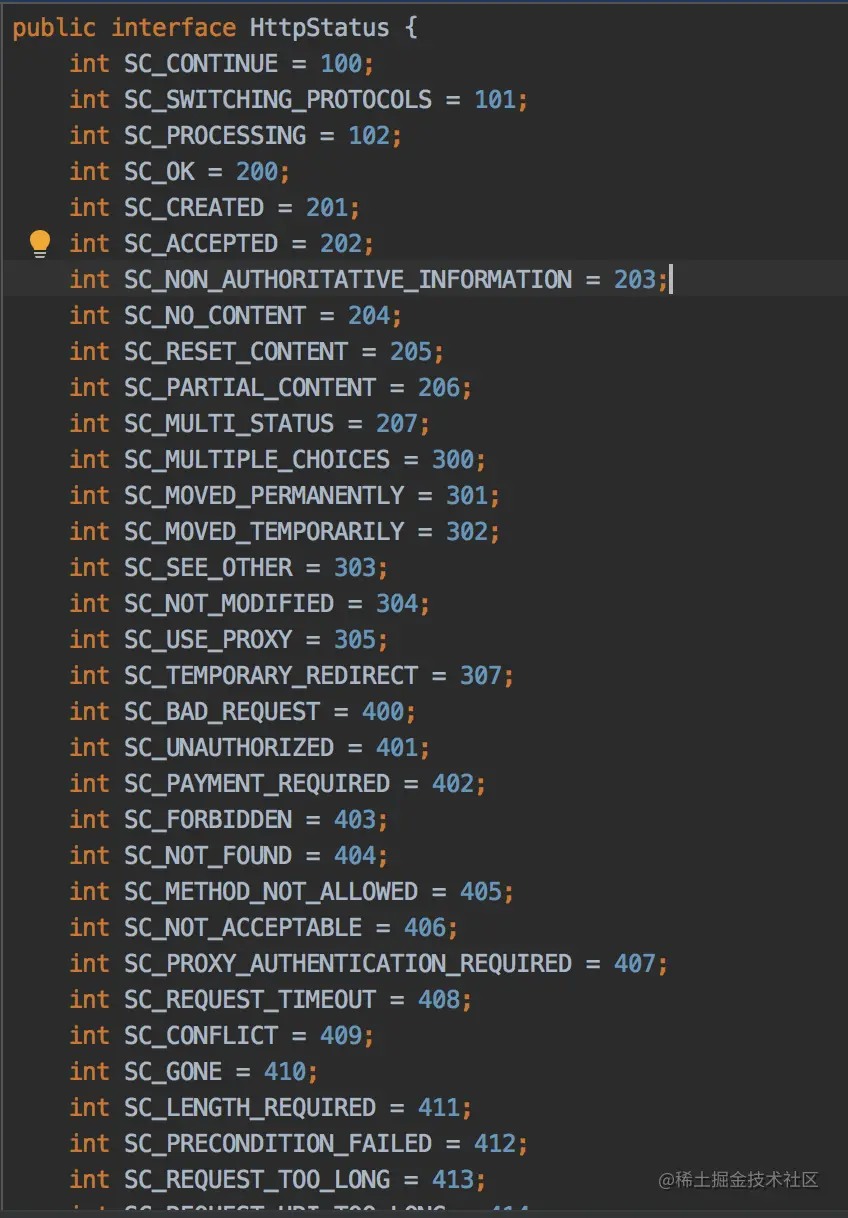Click the SC_REQUEST_TIMEOUT constant
Image resolution: width=848 pixels, height=1218 pixels.
pos(250,999)
